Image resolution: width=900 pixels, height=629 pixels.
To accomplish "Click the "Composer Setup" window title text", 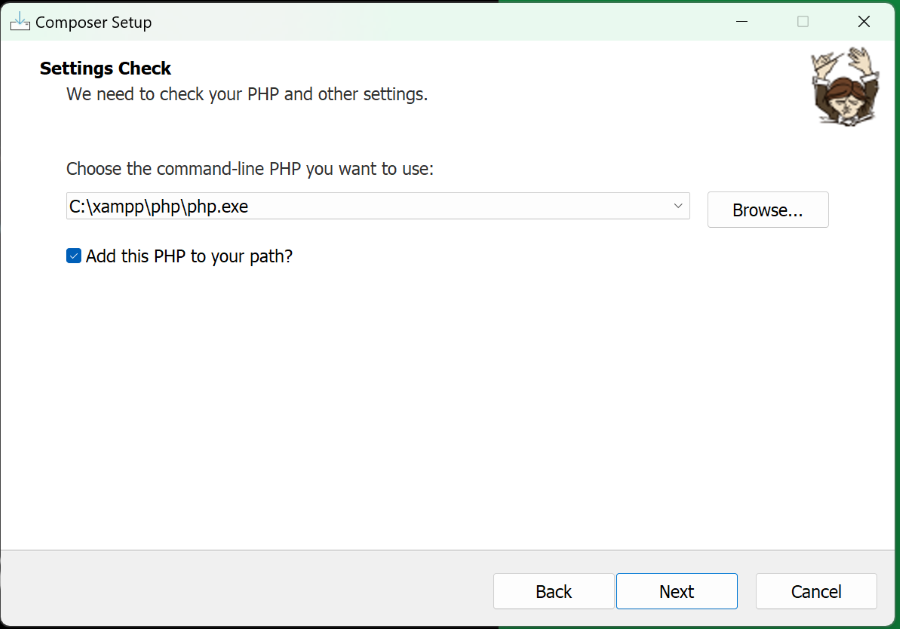I will coord(94,22).
